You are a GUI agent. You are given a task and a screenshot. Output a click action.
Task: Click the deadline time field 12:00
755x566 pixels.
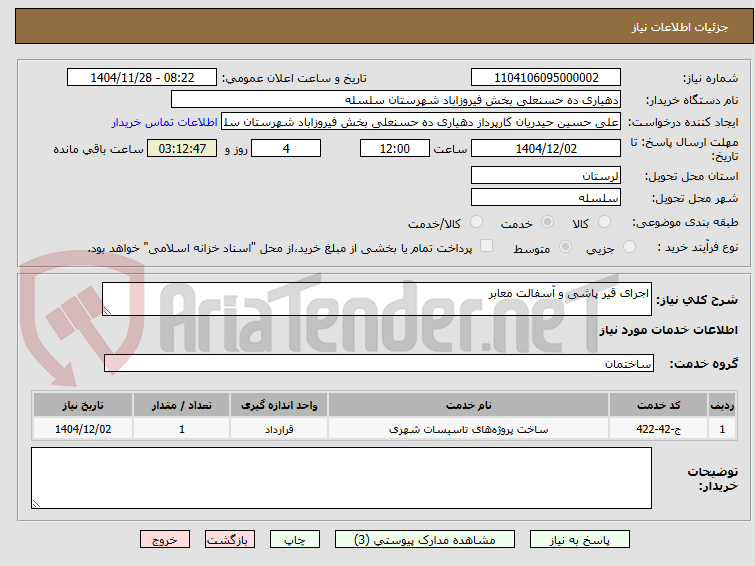pyautogui.click(x=395, y=148)
